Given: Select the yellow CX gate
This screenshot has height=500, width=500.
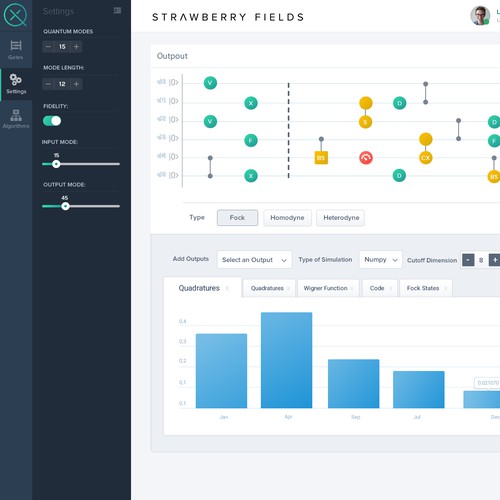Looking at the screenshot, I should pos(426,158).
